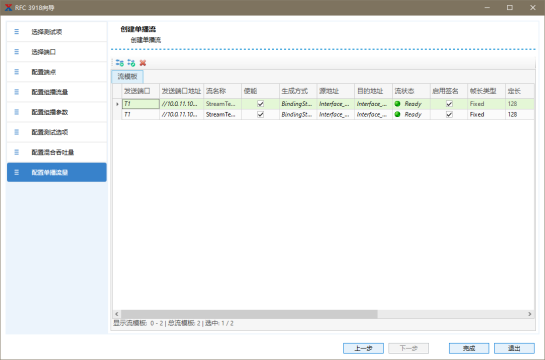Open the 配置组播流量 sidebar step
Screen dimensions: 545x360
coord(57,92)
